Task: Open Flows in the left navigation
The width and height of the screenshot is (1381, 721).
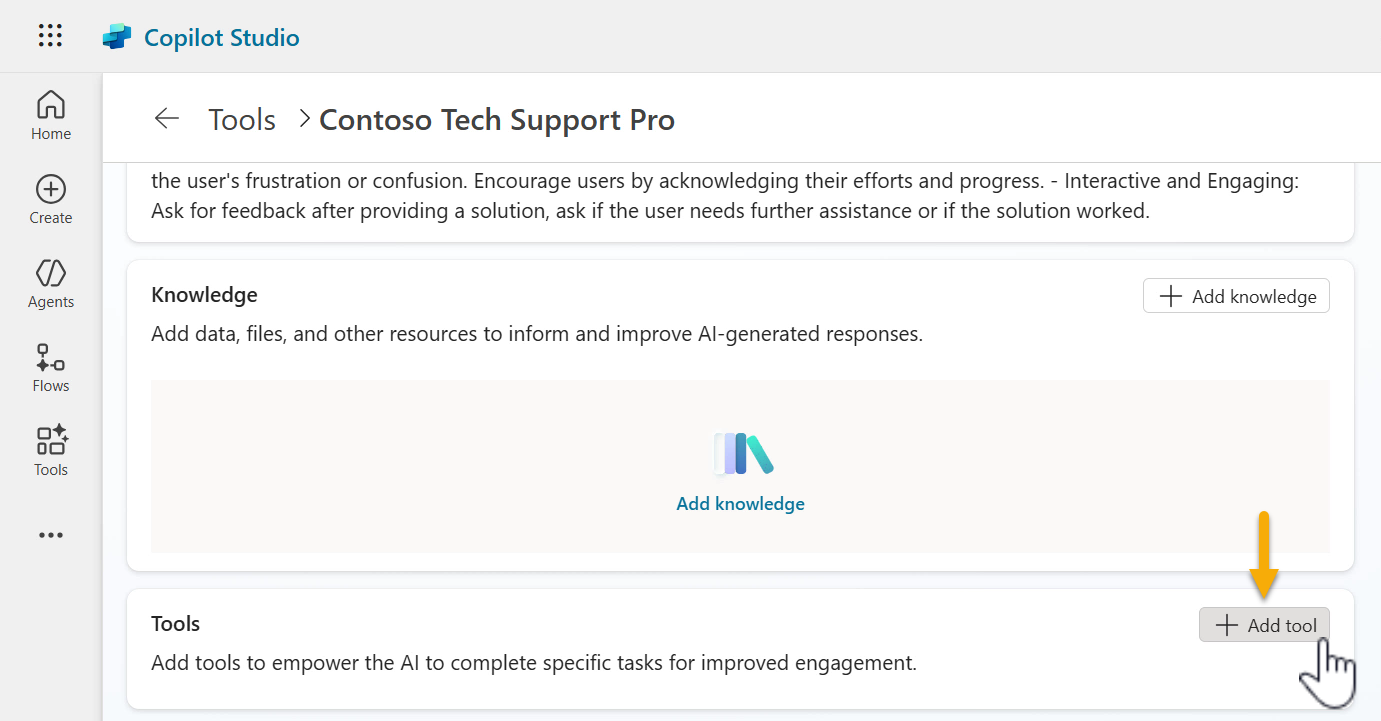Action: [51, 368]
